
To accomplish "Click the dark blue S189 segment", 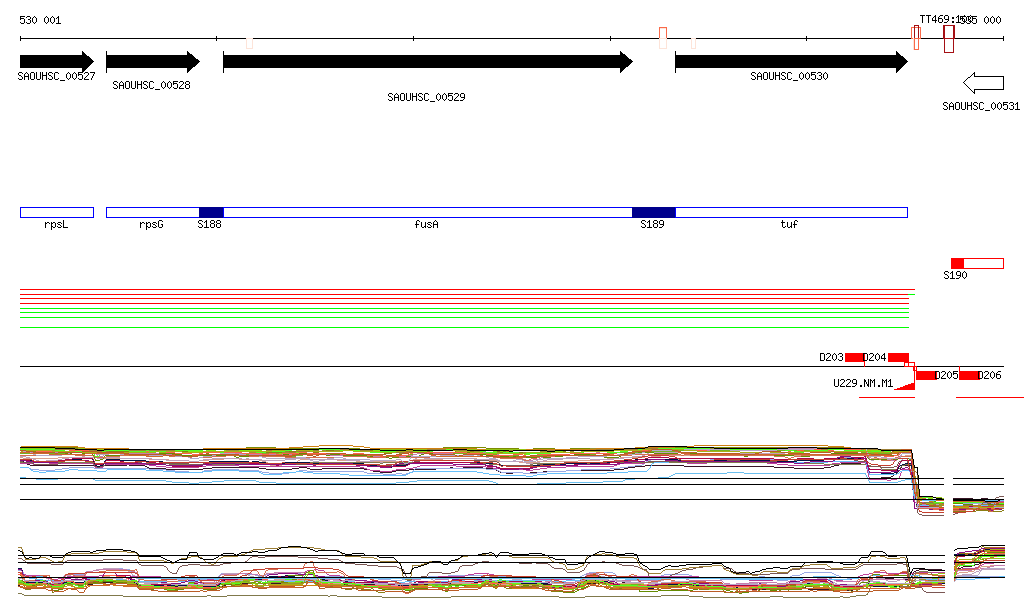I will [654, 212].
